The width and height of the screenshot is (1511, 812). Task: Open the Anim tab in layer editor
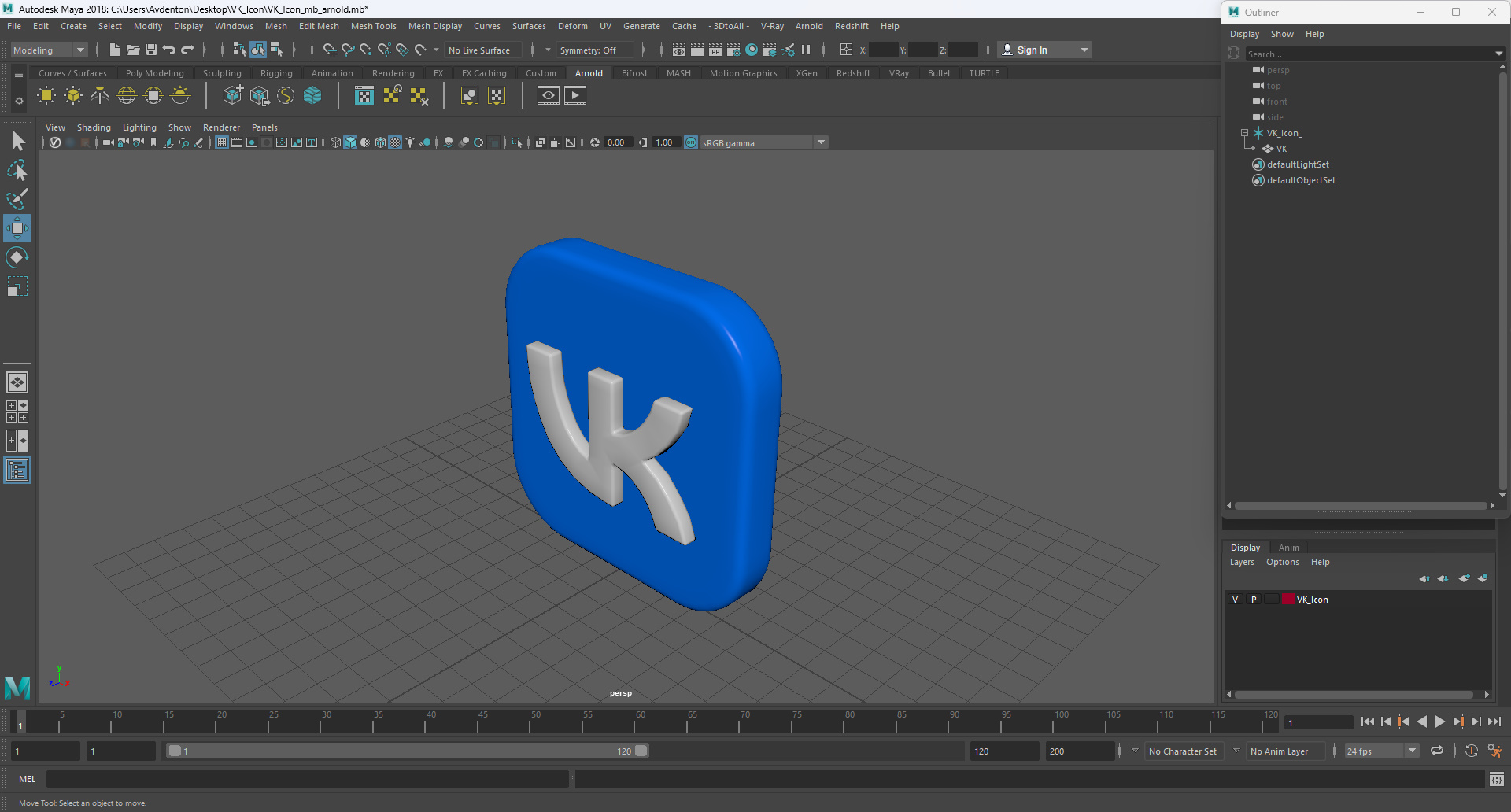1289,548
